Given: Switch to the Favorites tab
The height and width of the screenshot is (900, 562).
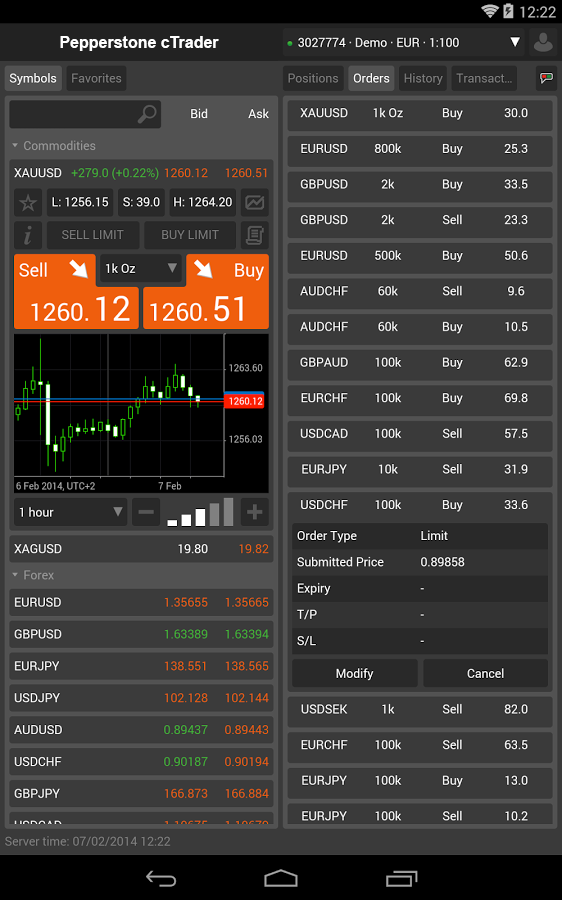Looking at the screenshot, I should 96,78.
